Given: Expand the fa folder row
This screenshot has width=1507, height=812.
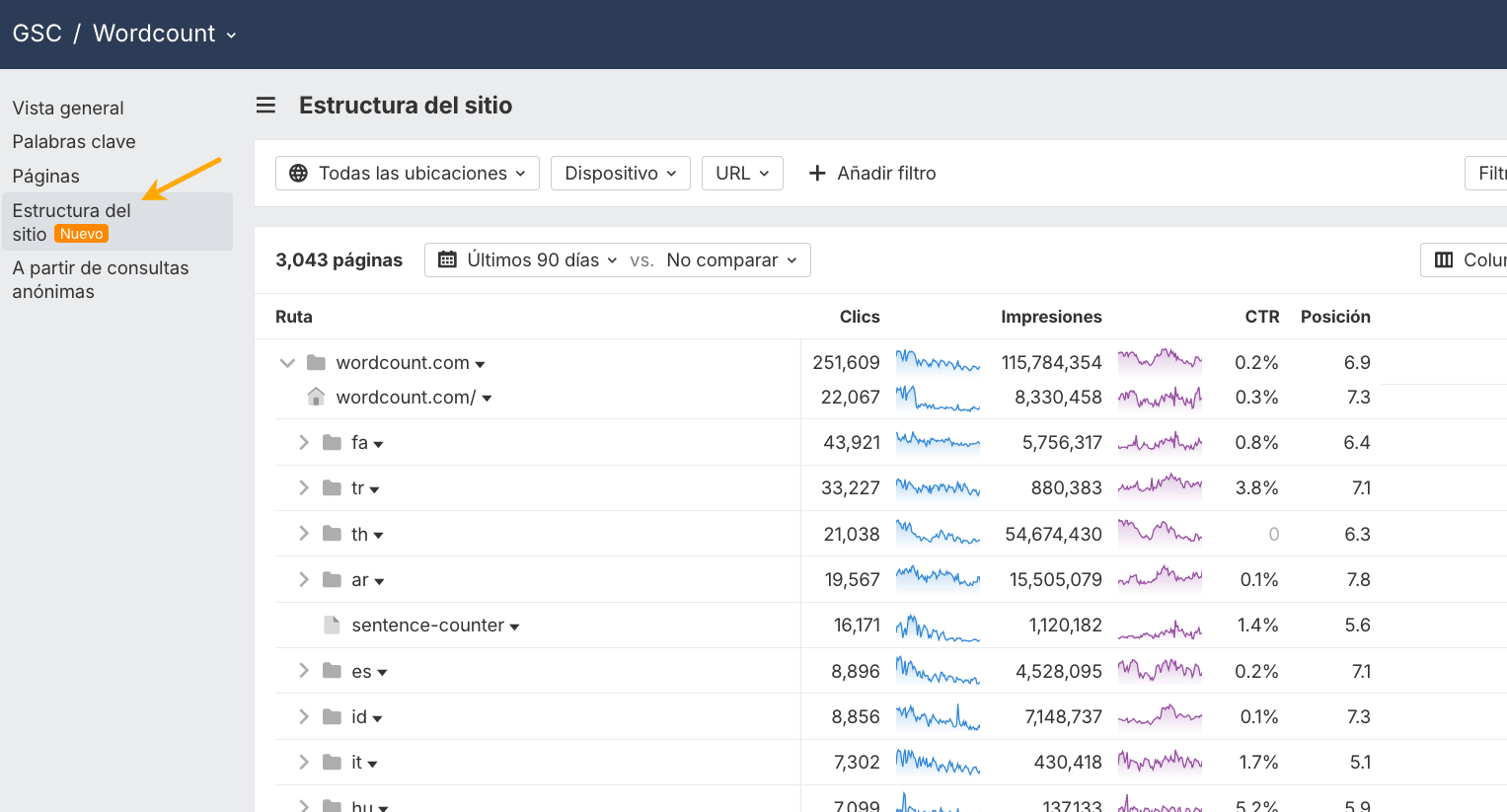Looking at the screenshot, I should tap(304, 443).
